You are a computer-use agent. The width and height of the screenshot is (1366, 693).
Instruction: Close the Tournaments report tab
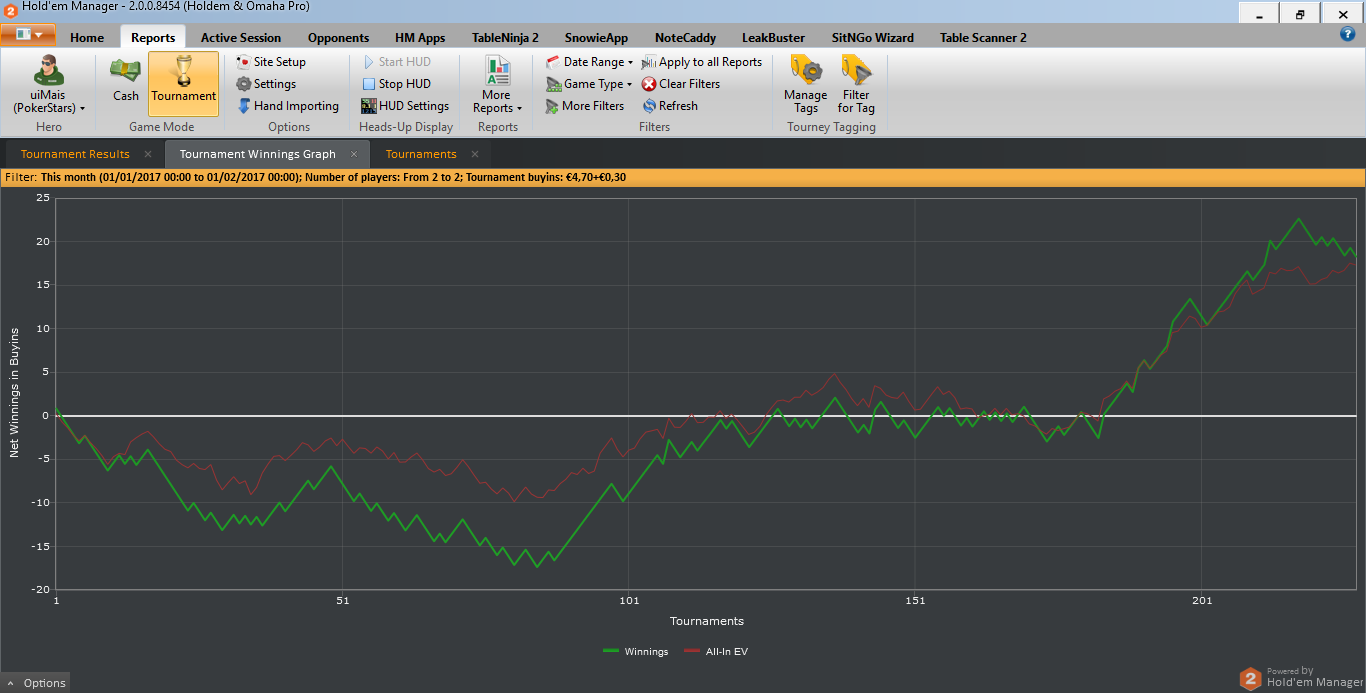[x=475, y=154]
